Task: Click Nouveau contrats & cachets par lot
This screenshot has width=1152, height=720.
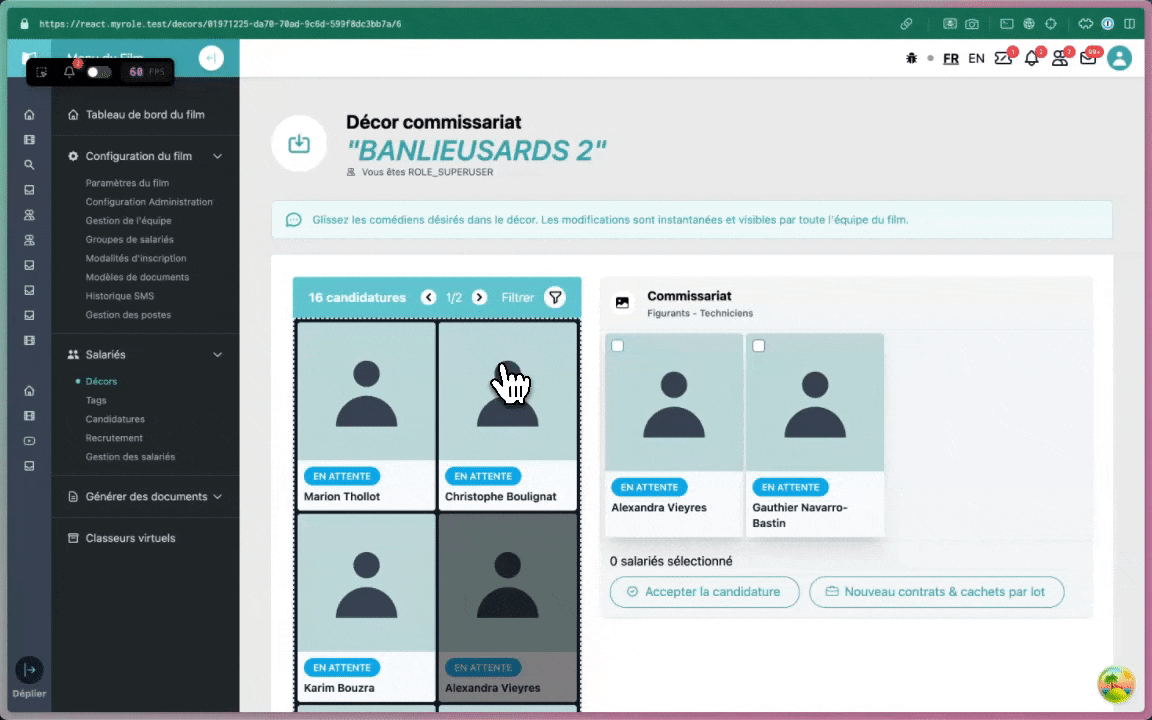Action: pyautogui.click(x=936, y=592)
